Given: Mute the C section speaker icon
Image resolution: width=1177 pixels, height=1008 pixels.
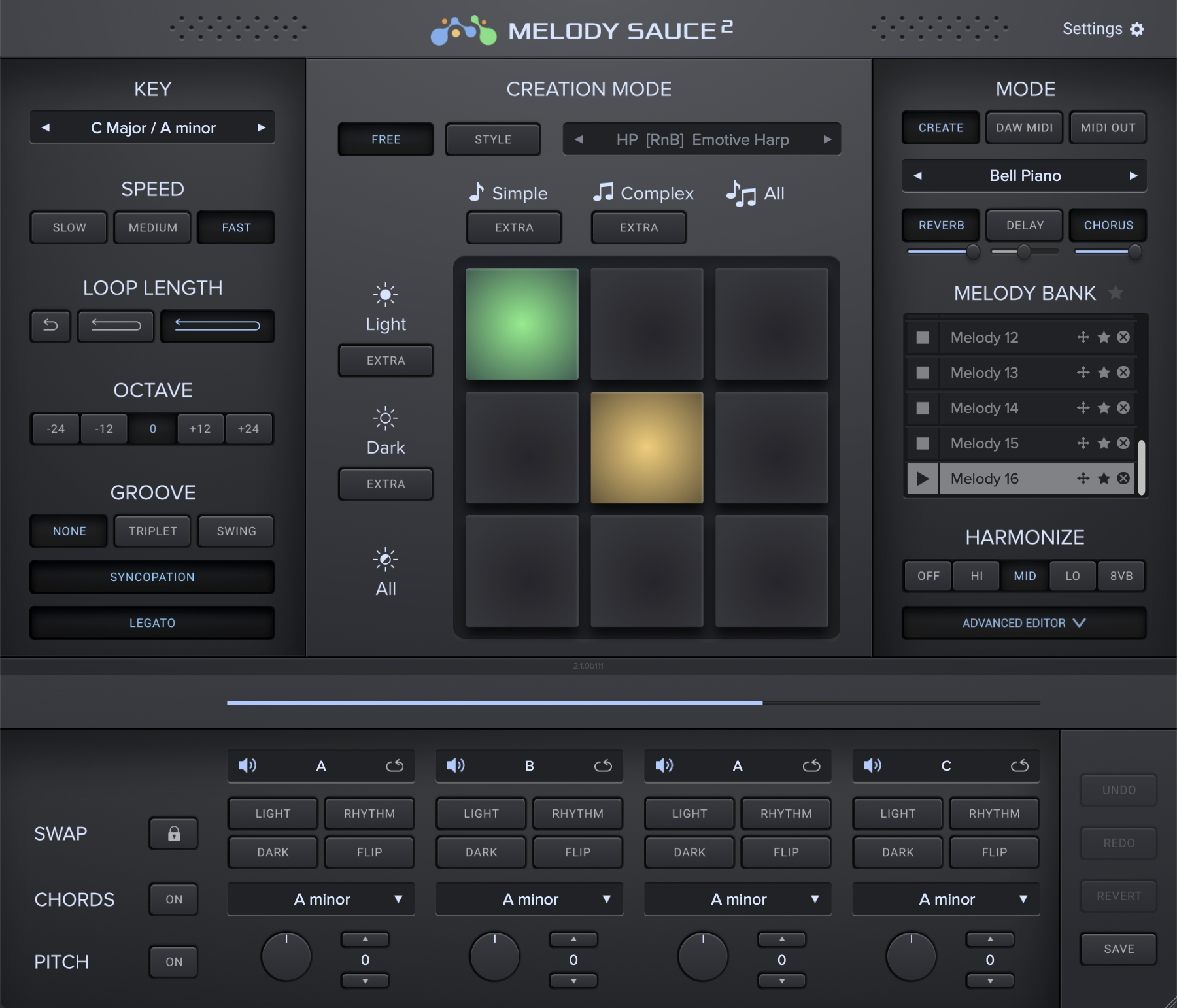Looking at the screenshot, I should 872,765.
